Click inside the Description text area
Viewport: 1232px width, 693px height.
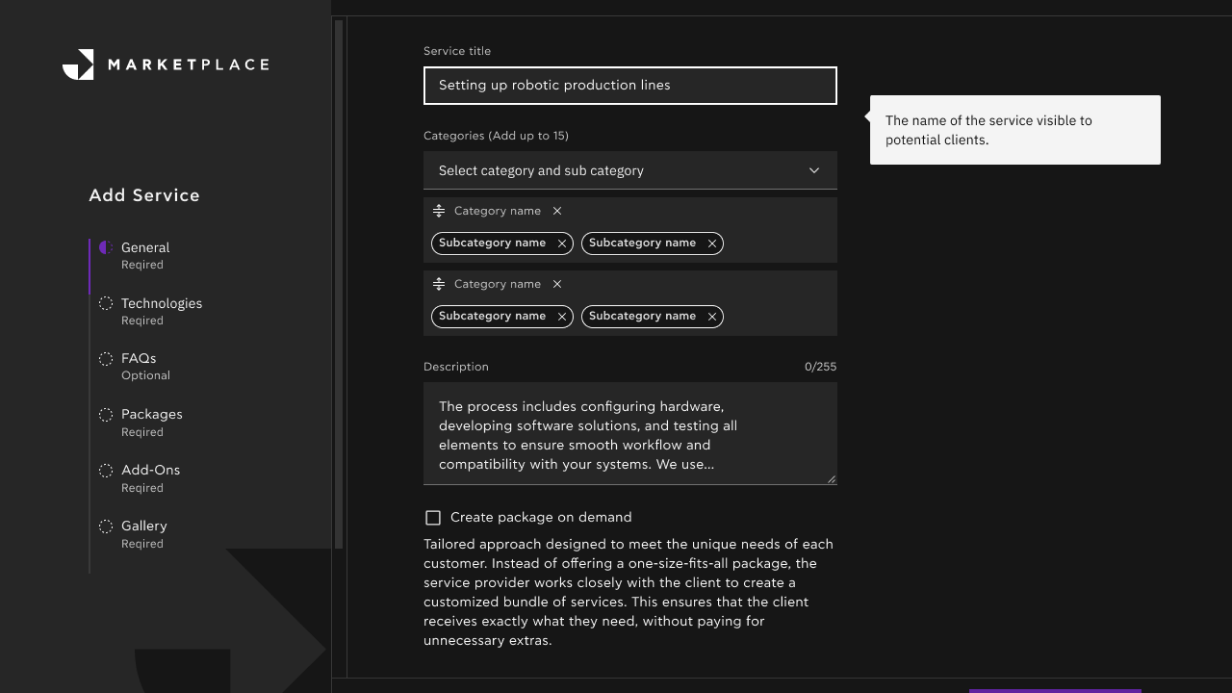pyautogui.click(x=629, y=434)
